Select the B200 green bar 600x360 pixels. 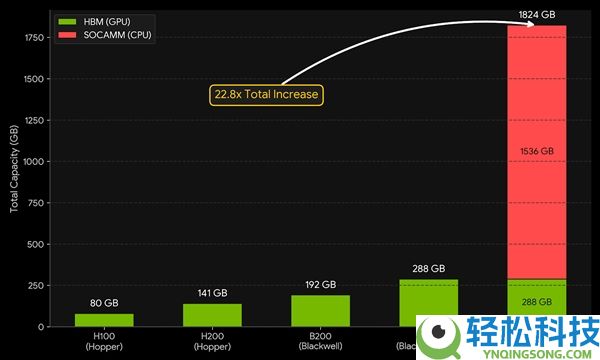(x=321, y=311)
